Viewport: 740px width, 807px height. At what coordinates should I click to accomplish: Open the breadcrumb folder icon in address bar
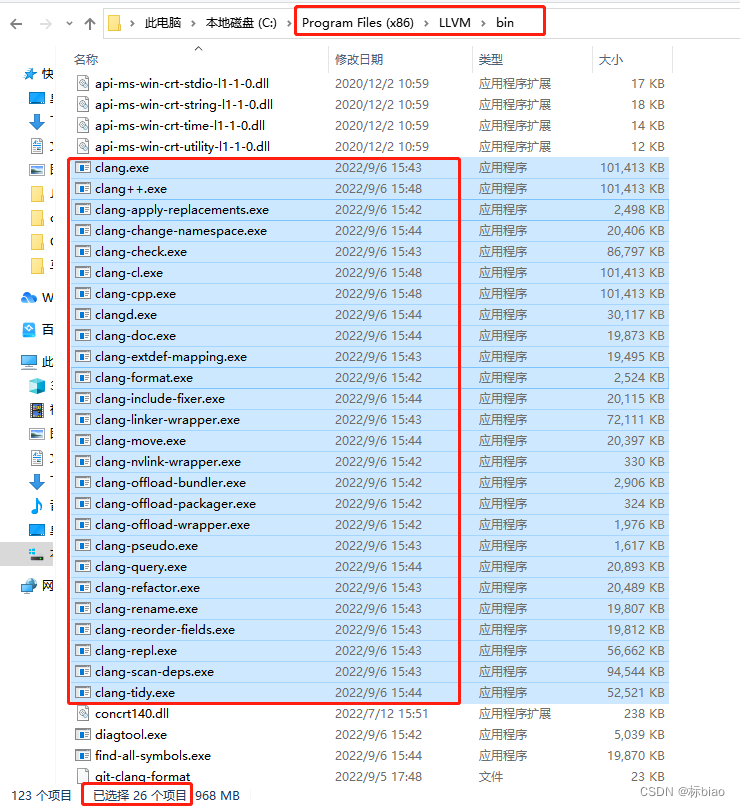[115, 23]
